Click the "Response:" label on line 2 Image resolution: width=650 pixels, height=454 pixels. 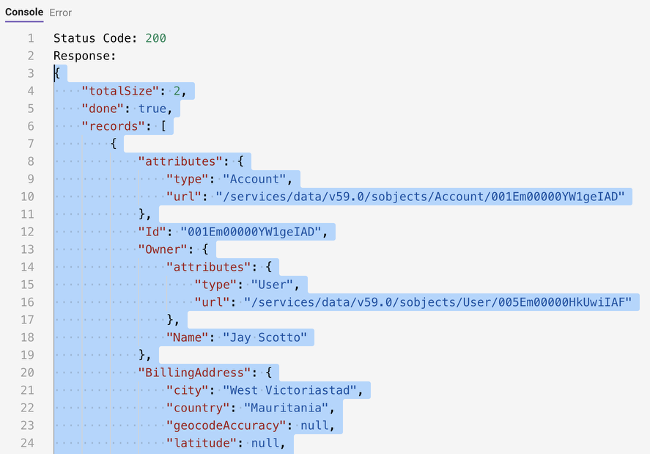point(85,56)
